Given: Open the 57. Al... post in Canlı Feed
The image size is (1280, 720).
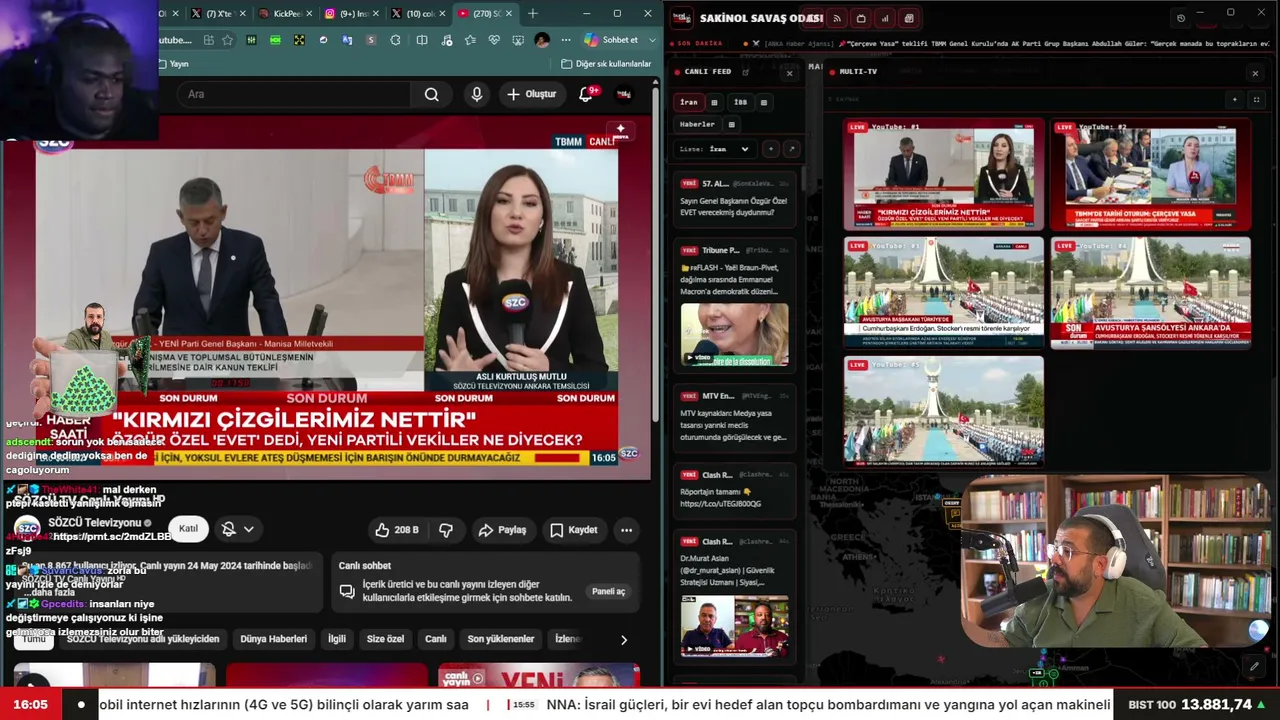Looking at the screenshot, I should coord(735,198).
